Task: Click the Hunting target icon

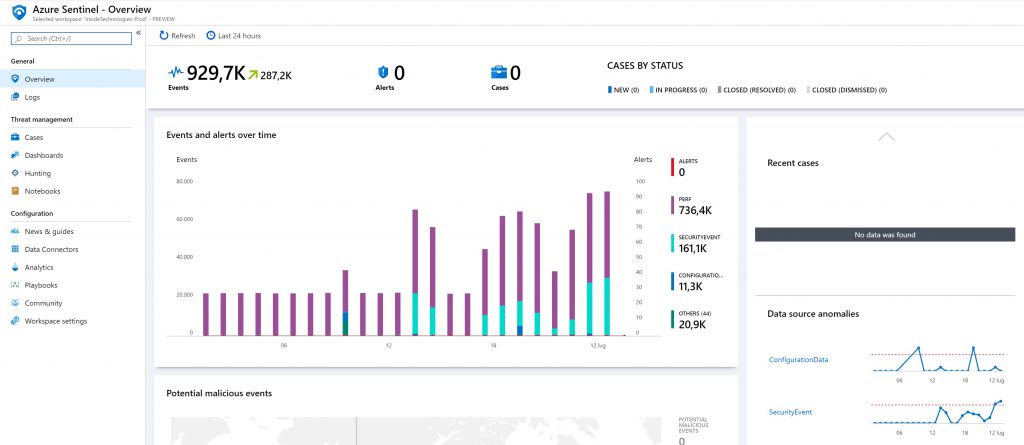Action: click(x=15, y=173)
